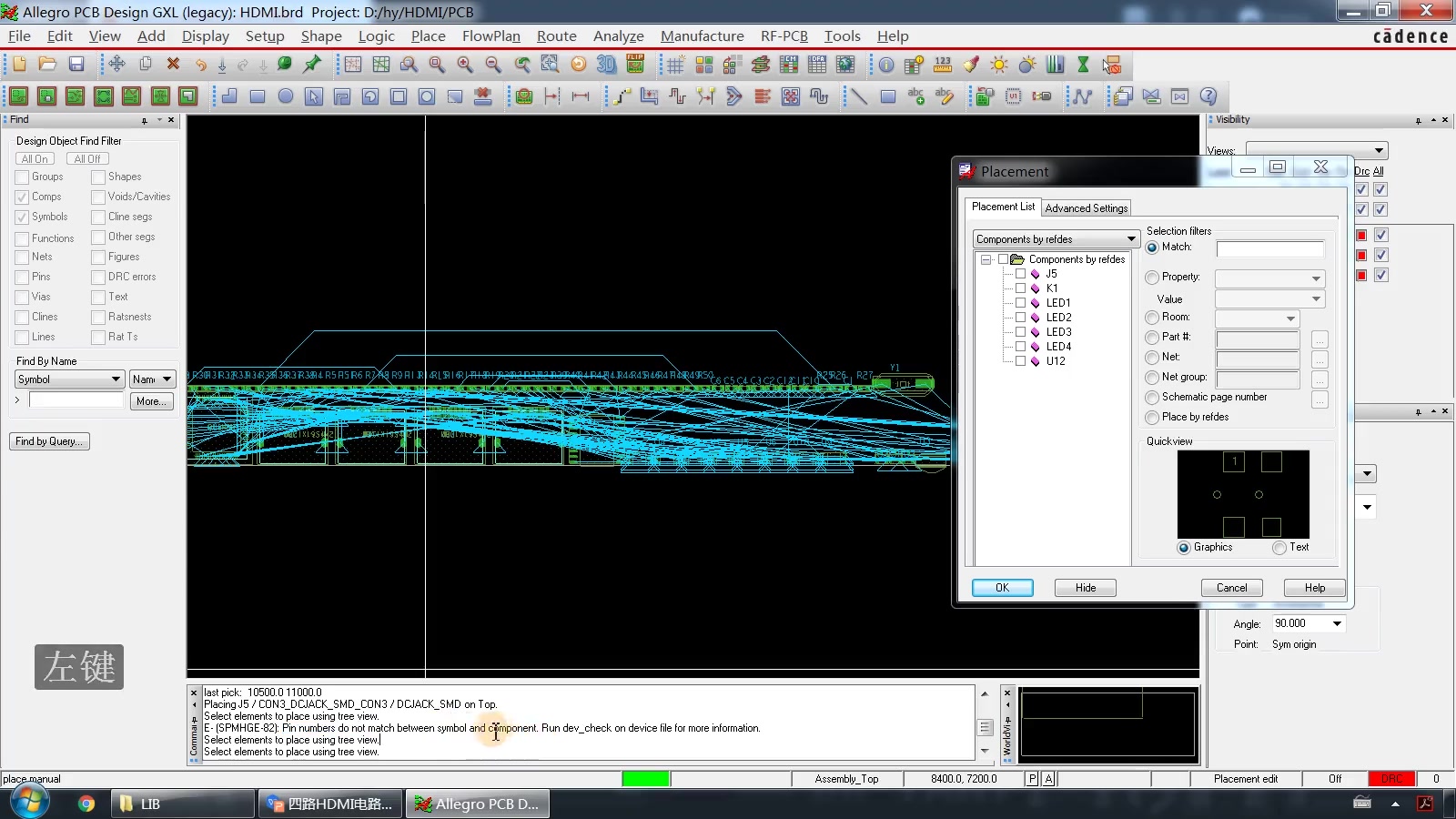Viewport: 1456px width, 819px height.
Task: Select the Text quickview radio button
Action: (x=1279, y=548)
